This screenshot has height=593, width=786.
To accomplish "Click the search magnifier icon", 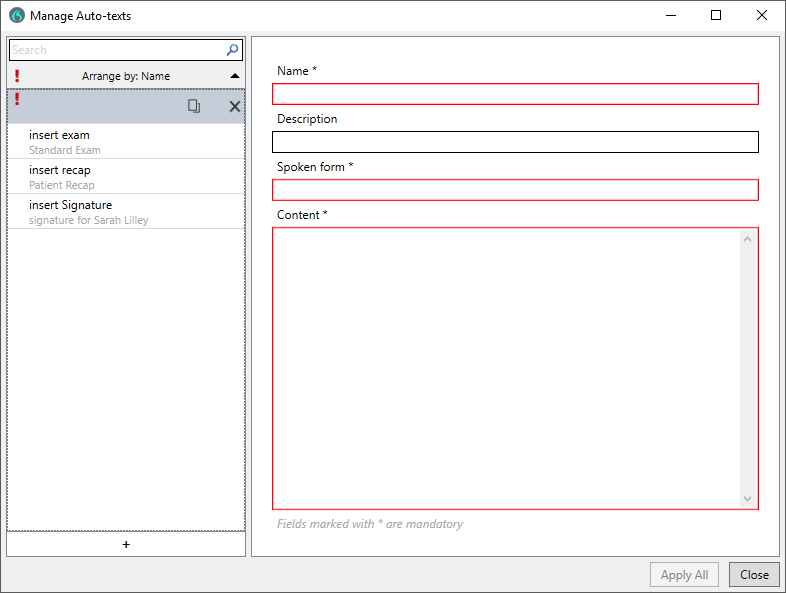I will 232,50.
